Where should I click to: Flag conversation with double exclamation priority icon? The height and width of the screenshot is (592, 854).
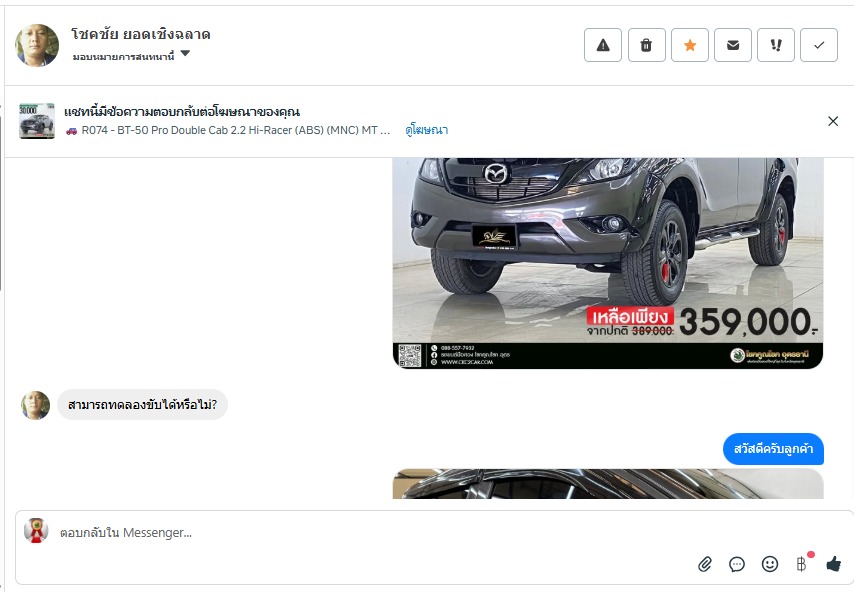(x=776, y=45)
